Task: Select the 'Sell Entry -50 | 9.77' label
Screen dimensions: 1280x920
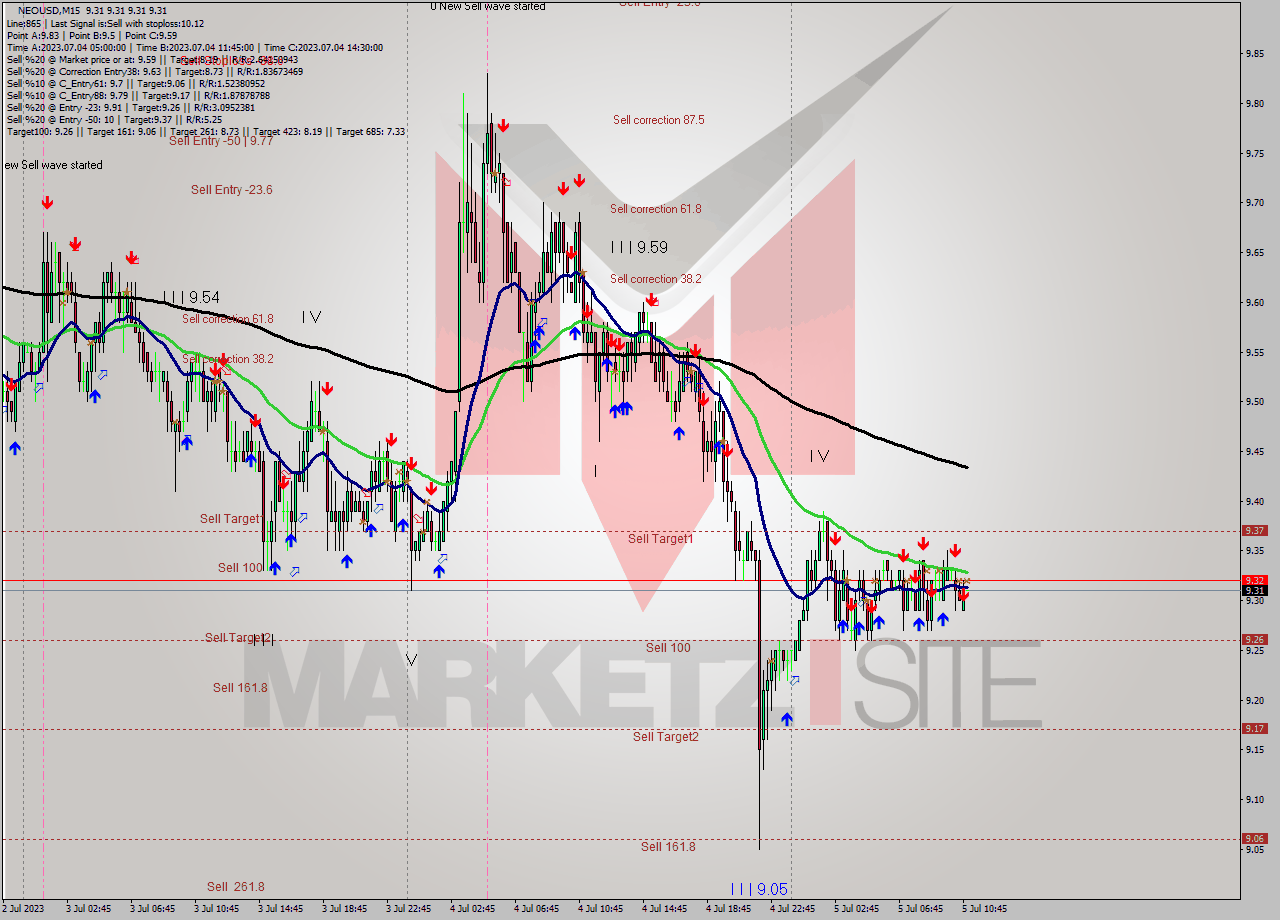Action: click(221, 141)
